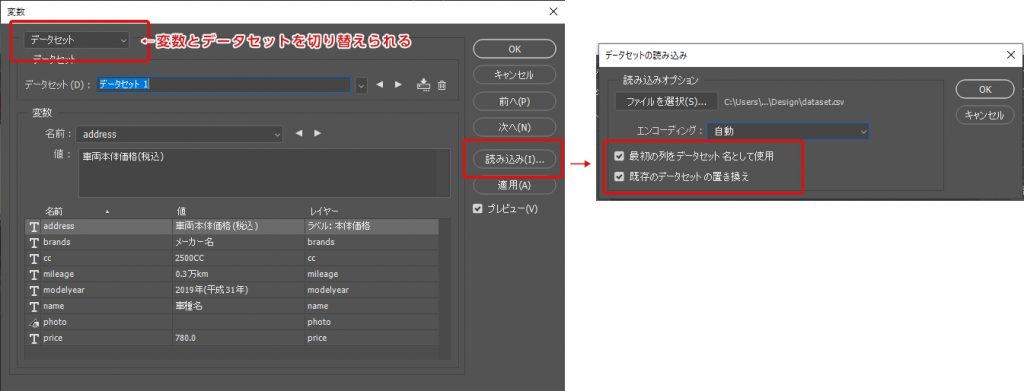Toggle 最初の列をデータセット名として使用 checkbox
This screenshot has width=1024, height=391.
619,156
